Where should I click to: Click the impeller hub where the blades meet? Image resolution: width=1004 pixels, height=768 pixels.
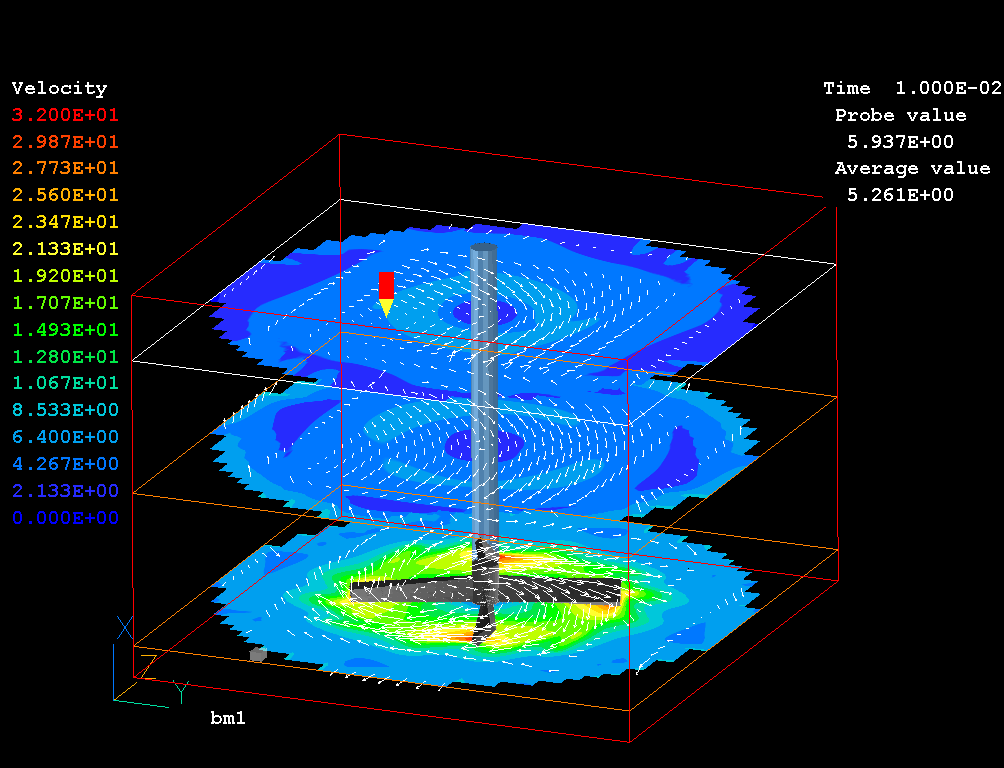point(484,583)
